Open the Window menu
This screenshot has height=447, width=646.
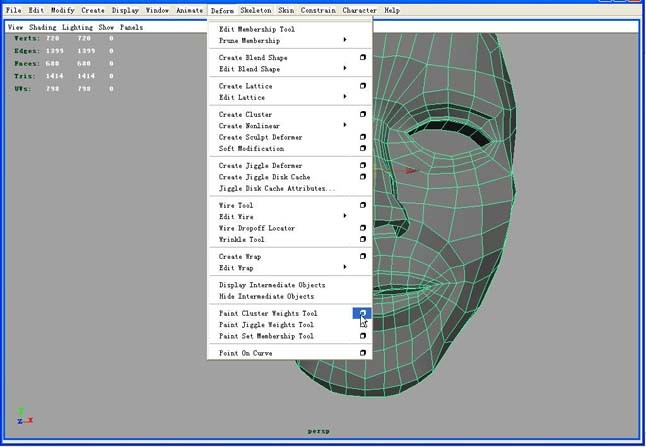(157, 10)
